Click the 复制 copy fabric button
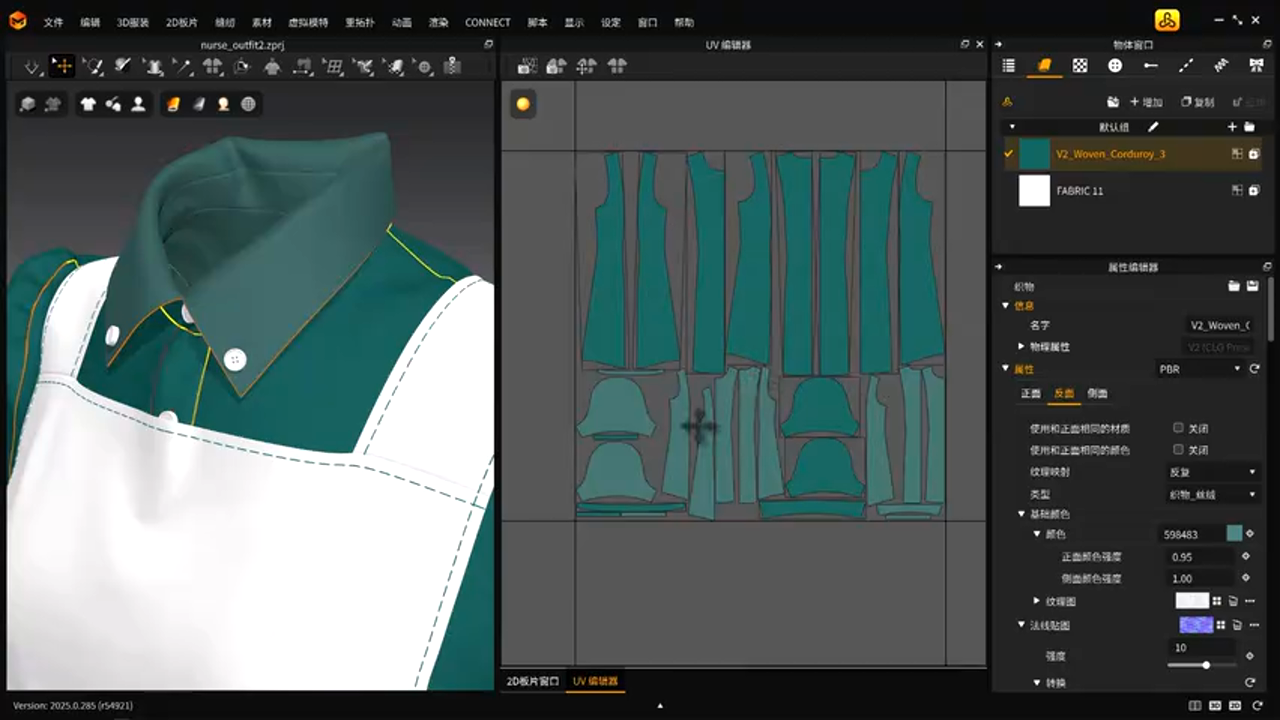1280x720 pixels. (1197, 102)
